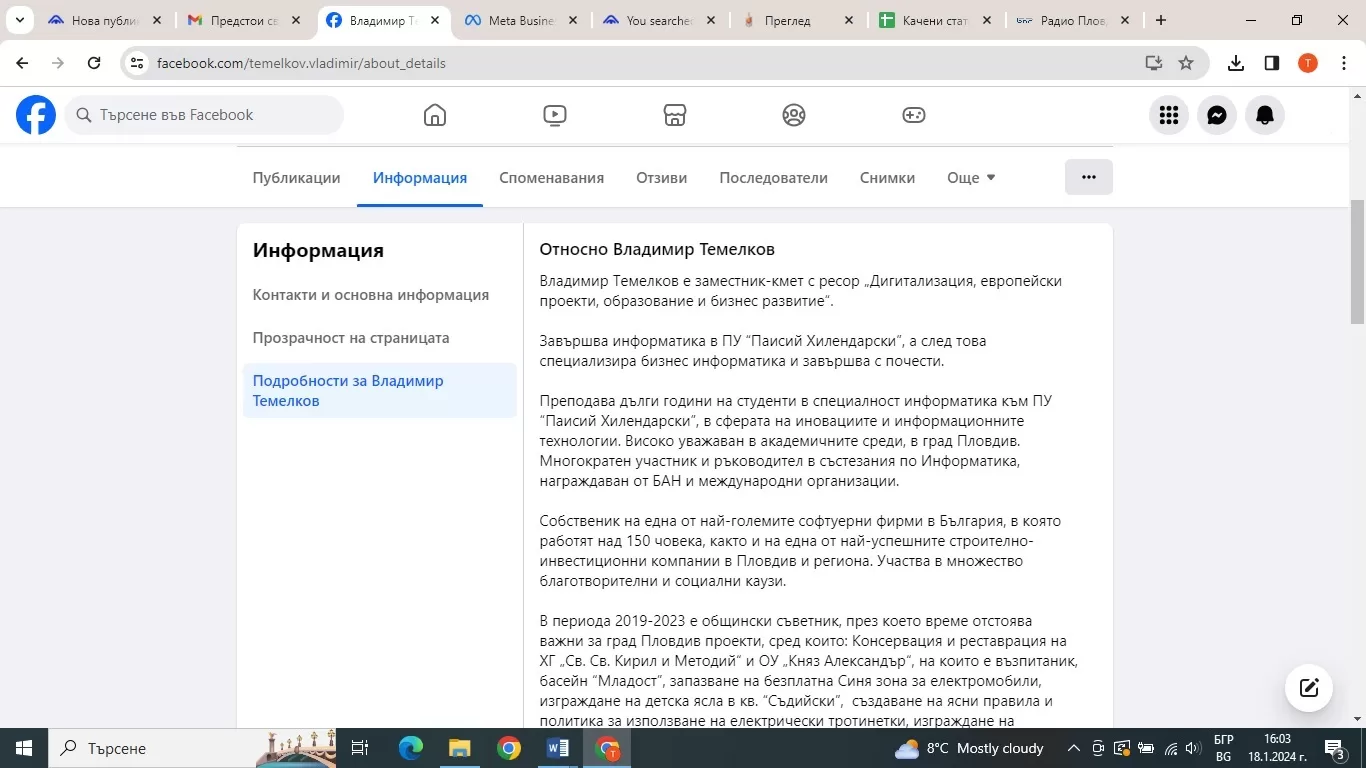Open the notifications bell
This screenshot has height=768, width=1366.
click(x=1265, y=115)
